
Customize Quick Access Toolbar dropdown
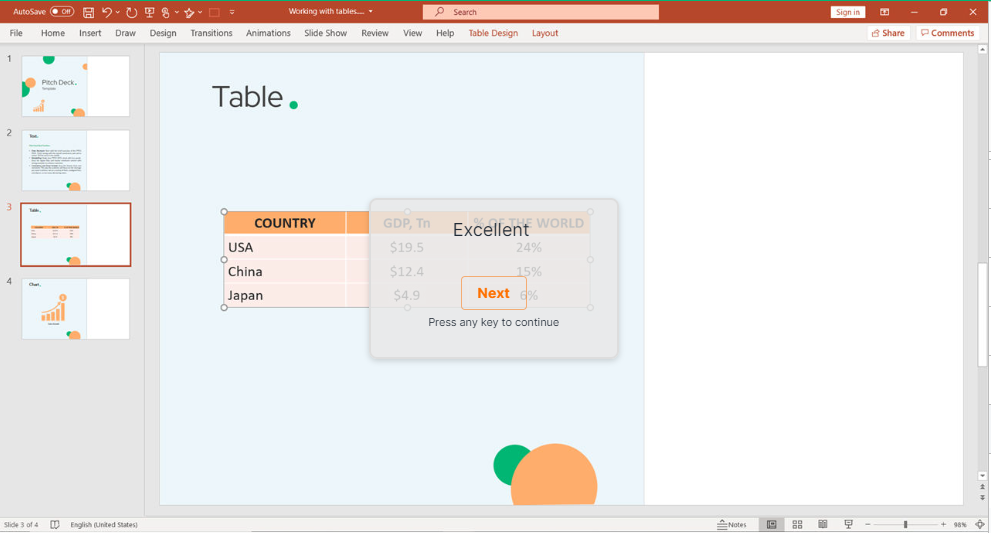pyautogui.click(x=232, y=12)
